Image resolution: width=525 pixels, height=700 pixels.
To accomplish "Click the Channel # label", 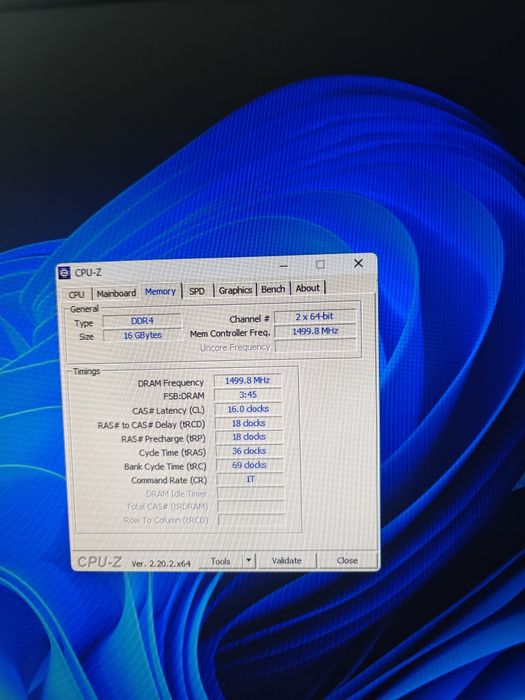I will pos(249,319).
